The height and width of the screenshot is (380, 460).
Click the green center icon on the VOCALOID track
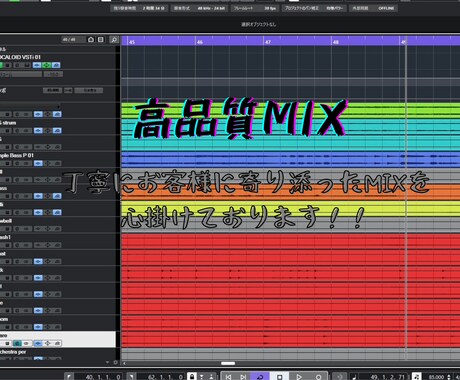pyautogui.click(x=47, y=65)
